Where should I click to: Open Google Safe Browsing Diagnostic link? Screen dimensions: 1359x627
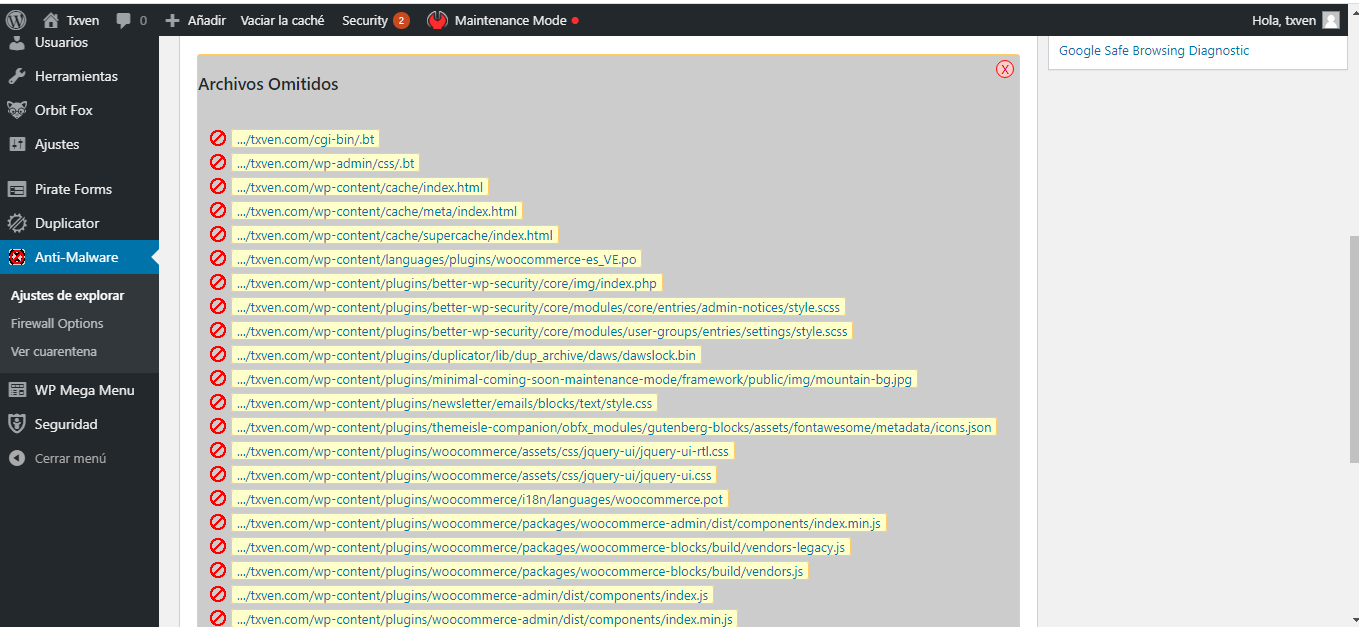pyautogui.click(x=1154, y=50)
